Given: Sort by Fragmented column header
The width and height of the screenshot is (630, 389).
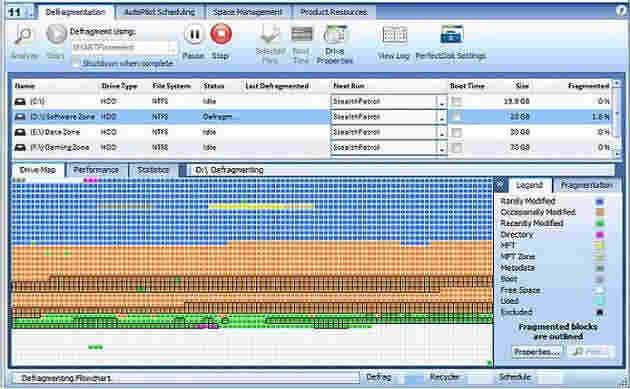Looking at the screenshot, I should point(588,86).
